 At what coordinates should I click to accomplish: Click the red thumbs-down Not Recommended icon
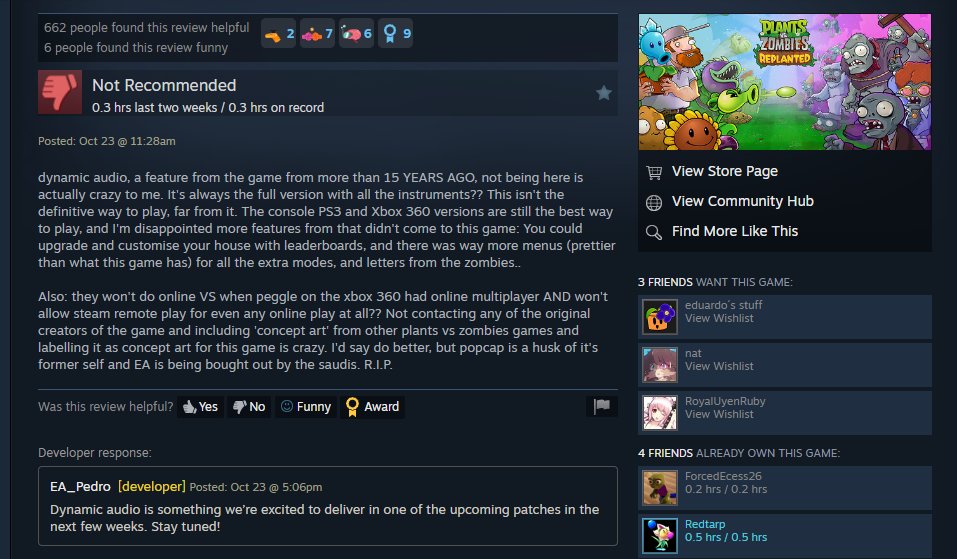60,92
